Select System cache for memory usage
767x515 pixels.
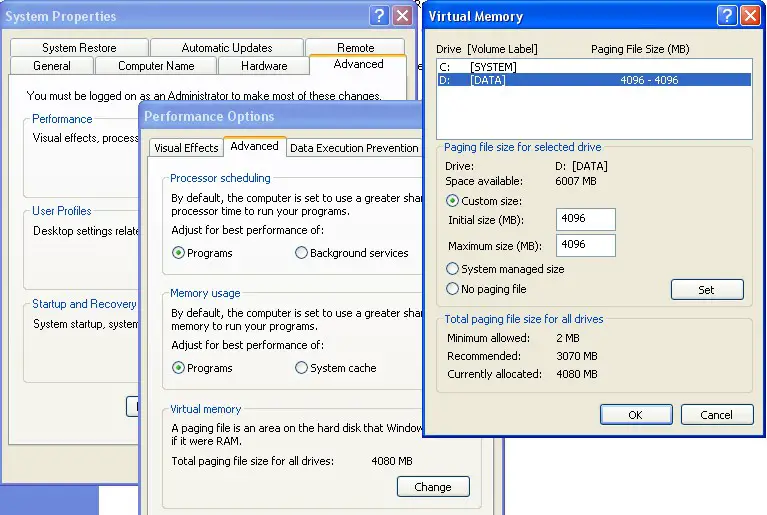click(x=301, y=368)
